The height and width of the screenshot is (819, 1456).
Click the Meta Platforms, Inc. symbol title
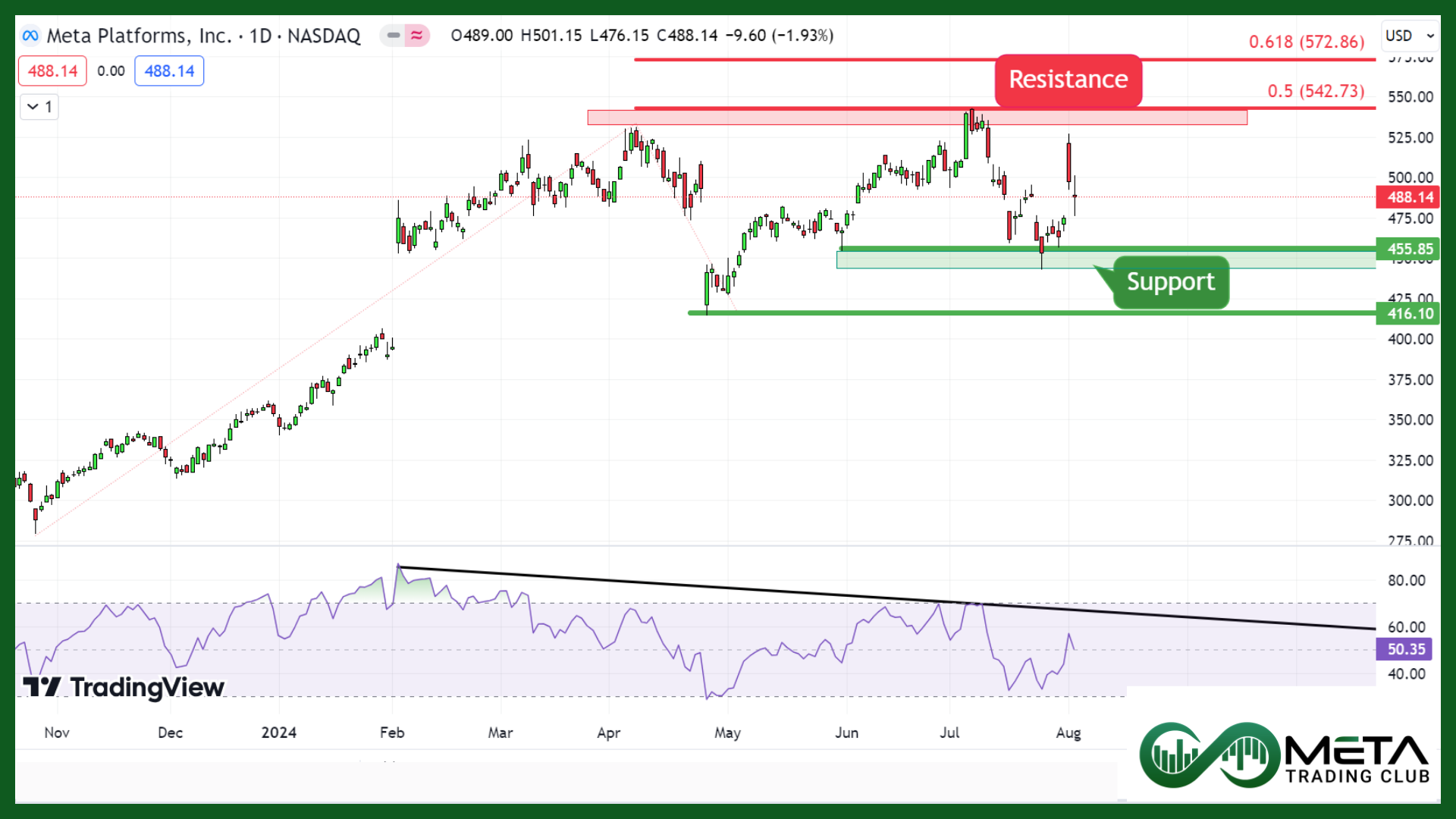tap(203, 36)
